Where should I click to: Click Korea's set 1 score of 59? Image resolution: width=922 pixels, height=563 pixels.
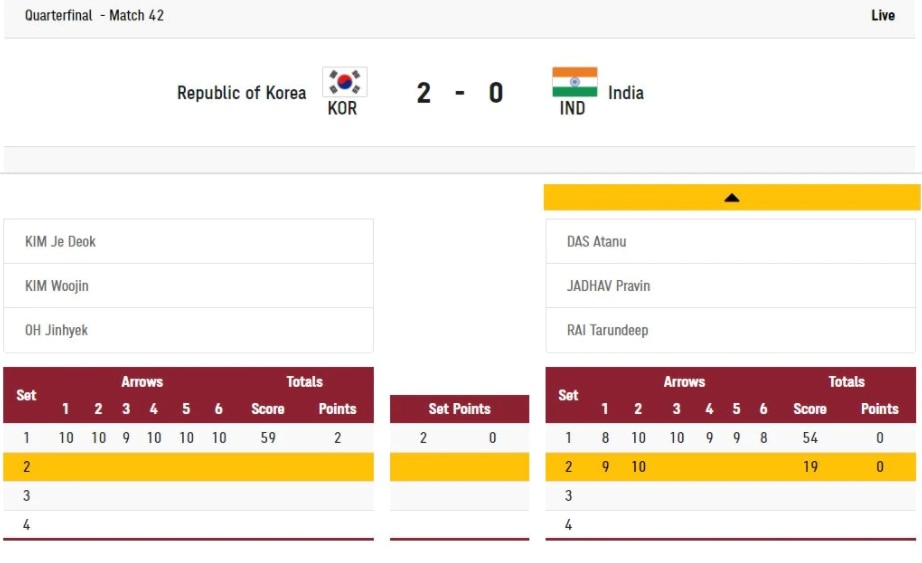267,438
